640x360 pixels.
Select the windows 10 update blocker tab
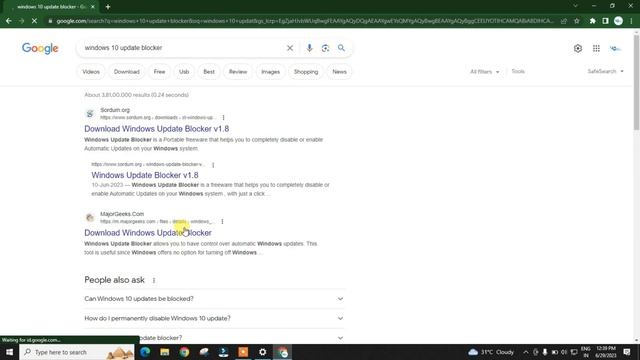tap(52, 7)
